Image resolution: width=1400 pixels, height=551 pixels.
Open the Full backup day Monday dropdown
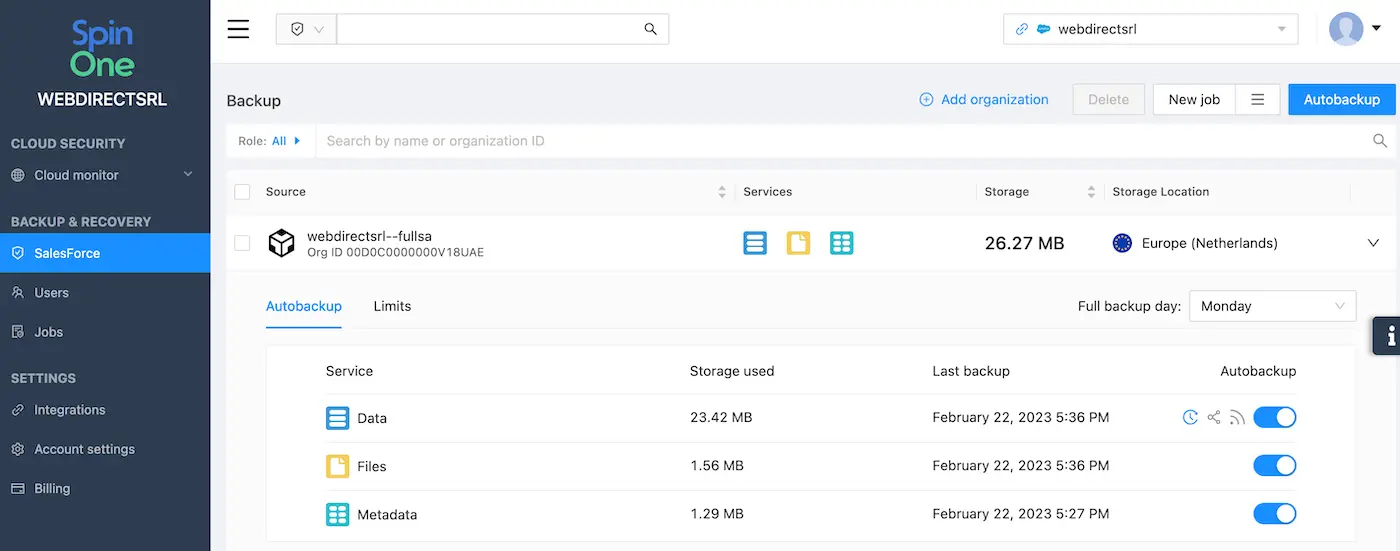pos(1272,306)
